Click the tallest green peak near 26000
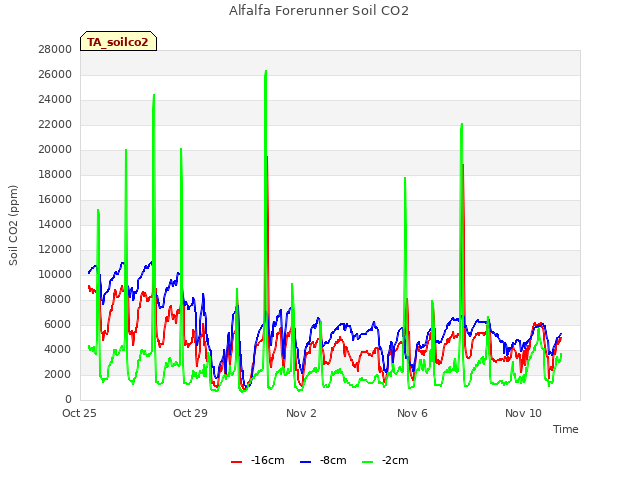The height and width of the screenshot is (480, 640). [x=266, y=71]
